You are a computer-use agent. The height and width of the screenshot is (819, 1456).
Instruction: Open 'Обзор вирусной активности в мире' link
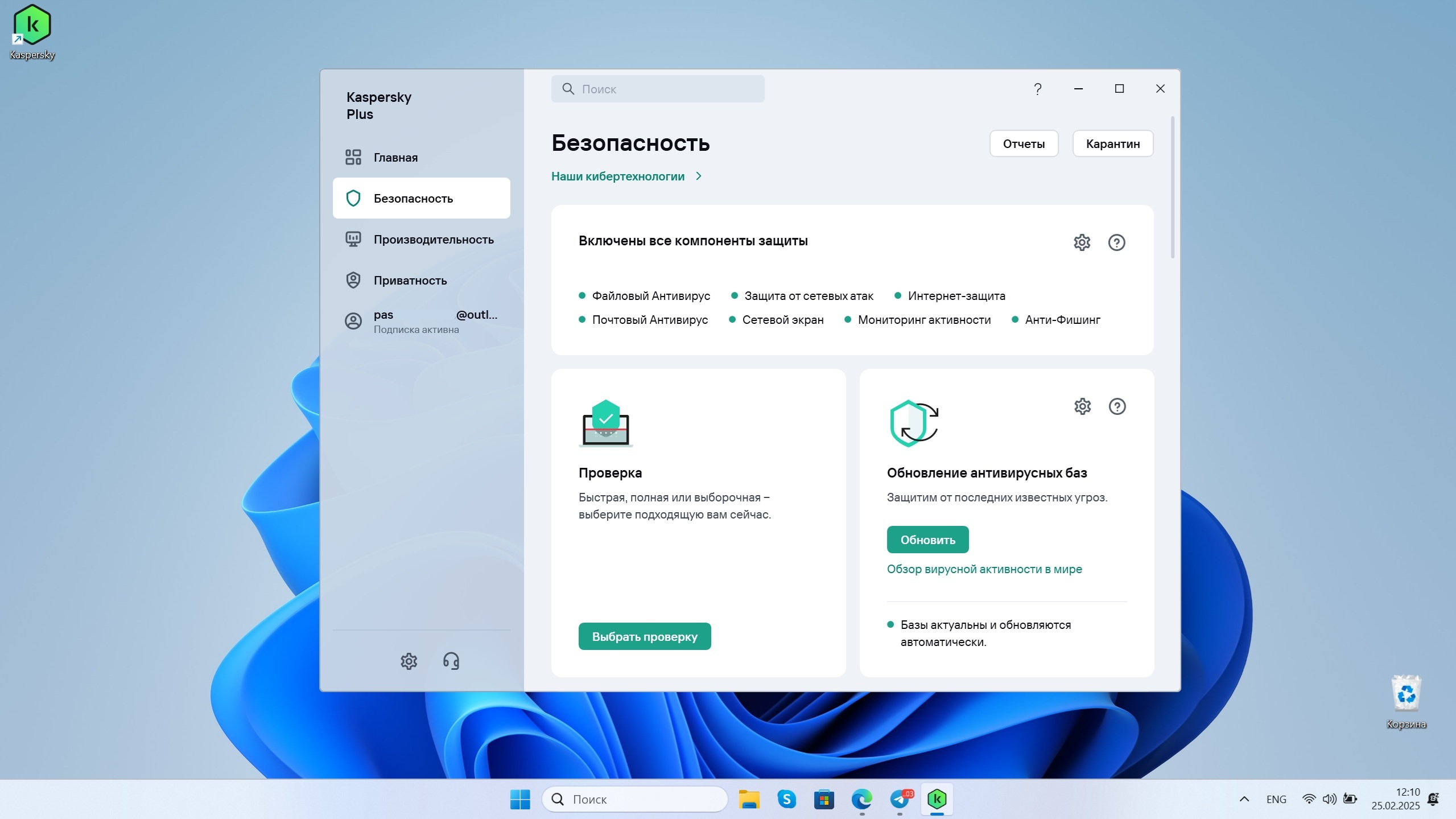click(984, 569)
